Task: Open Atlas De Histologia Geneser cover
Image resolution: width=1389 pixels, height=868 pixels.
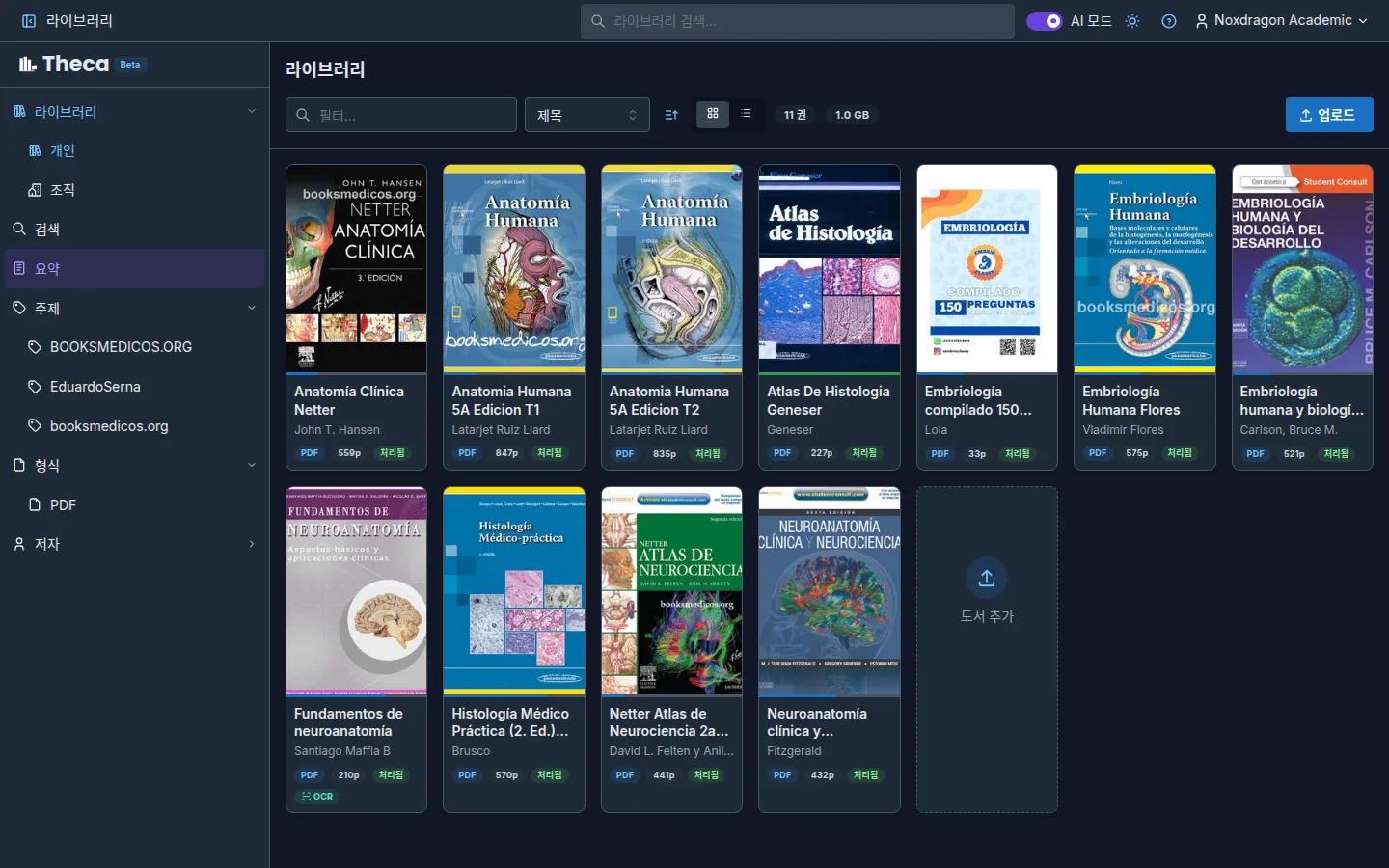Action: coord(830,269)
